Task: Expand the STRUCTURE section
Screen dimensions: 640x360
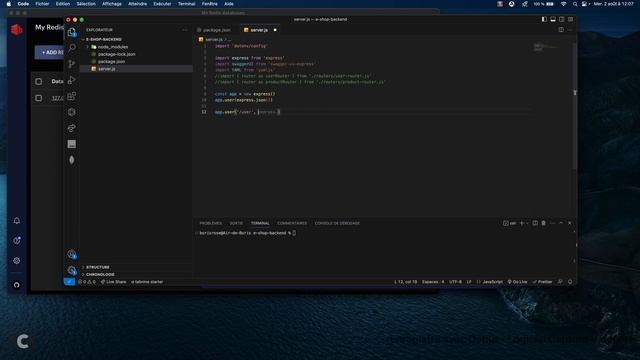Action: pos(98,267)
